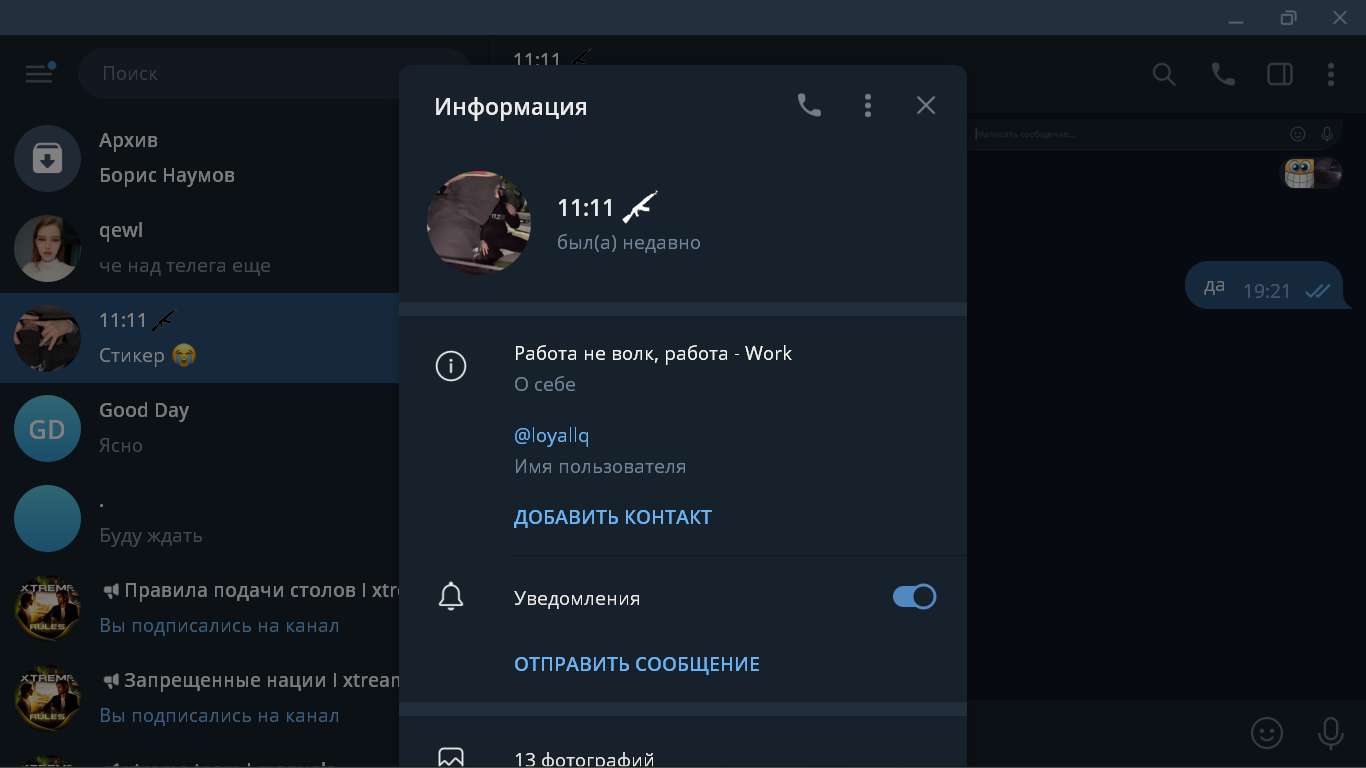Search in chat via magnifier icon
The width and height of the screenshot is (1366, 768).
click(x=1164, y=74)
